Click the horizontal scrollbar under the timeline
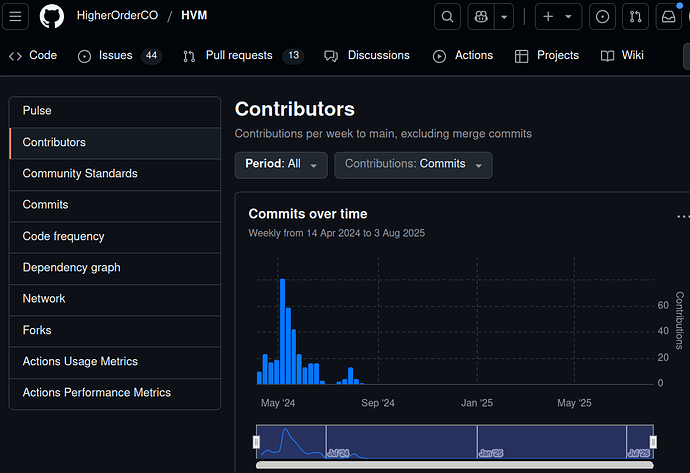The image size is (690, 473). (455, 465)
